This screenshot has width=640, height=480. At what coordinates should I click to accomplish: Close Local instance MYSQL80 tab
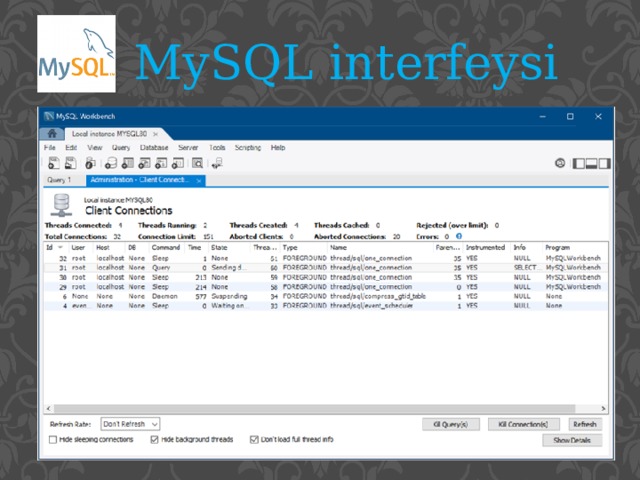click(156, 134)
